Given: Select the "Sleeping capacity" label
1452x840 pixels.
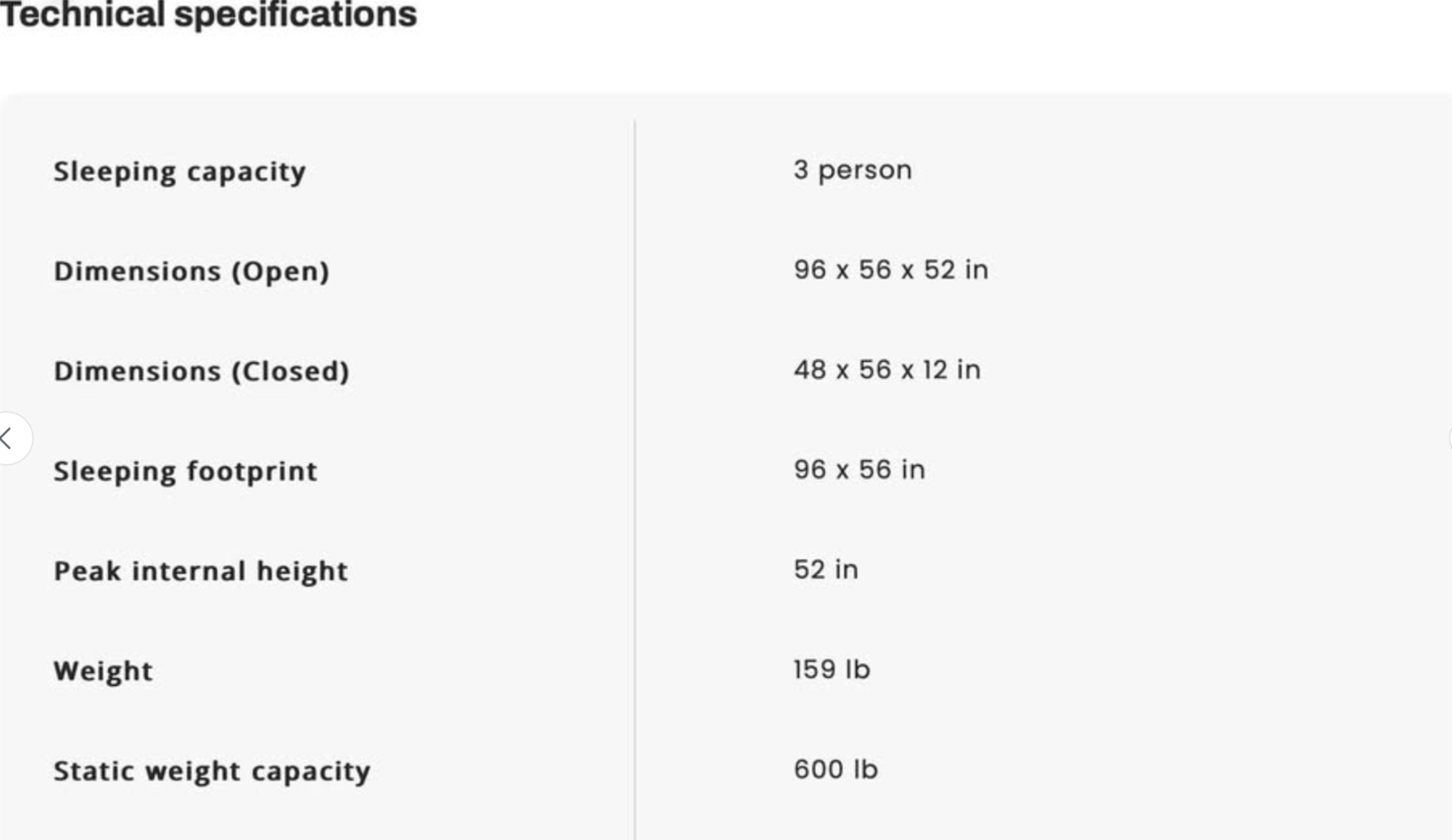Looking at the screenshot, I should pos(180,171).
